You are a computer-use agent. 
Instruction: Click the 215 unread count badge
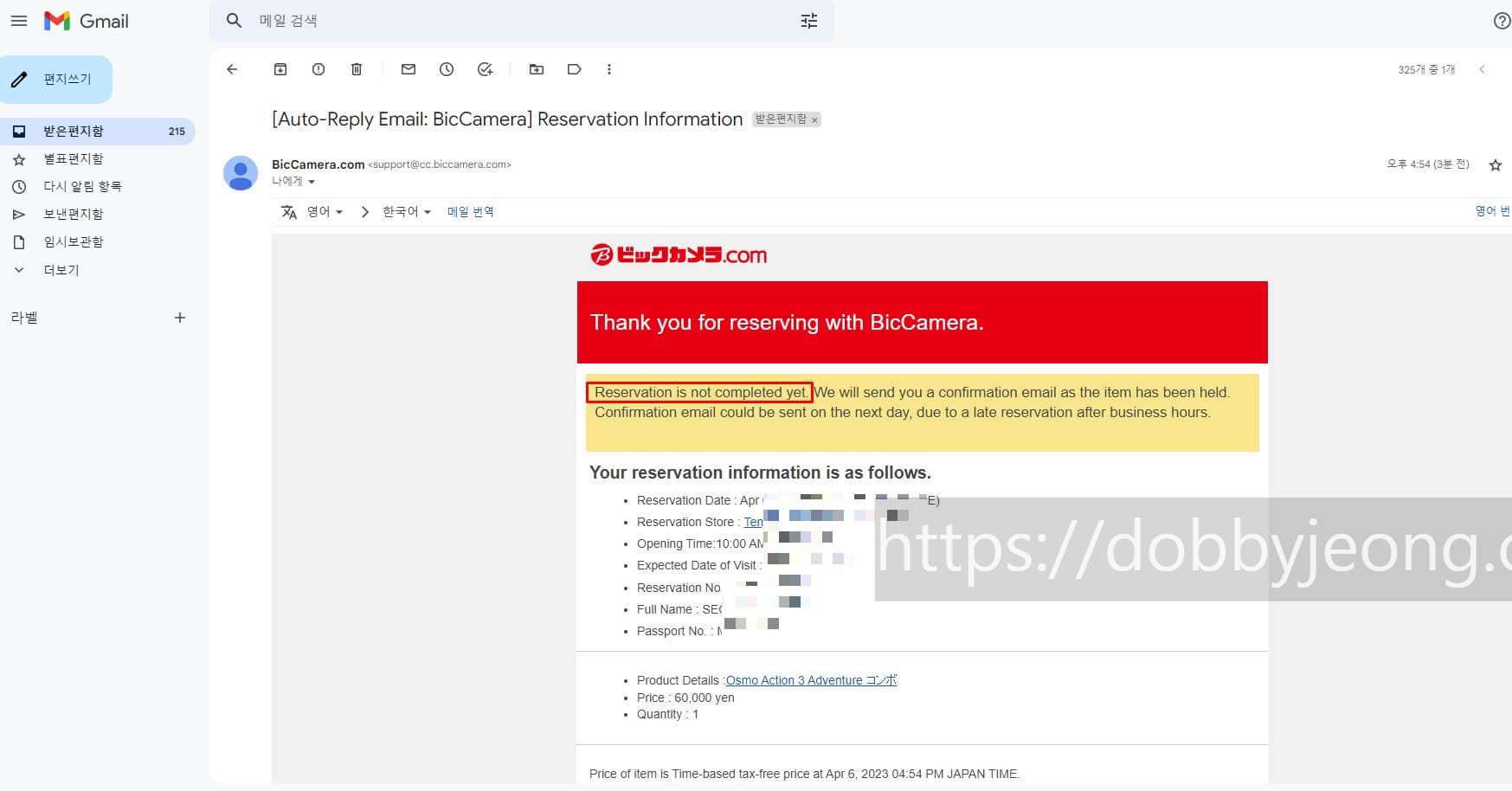tap(177, 132)
